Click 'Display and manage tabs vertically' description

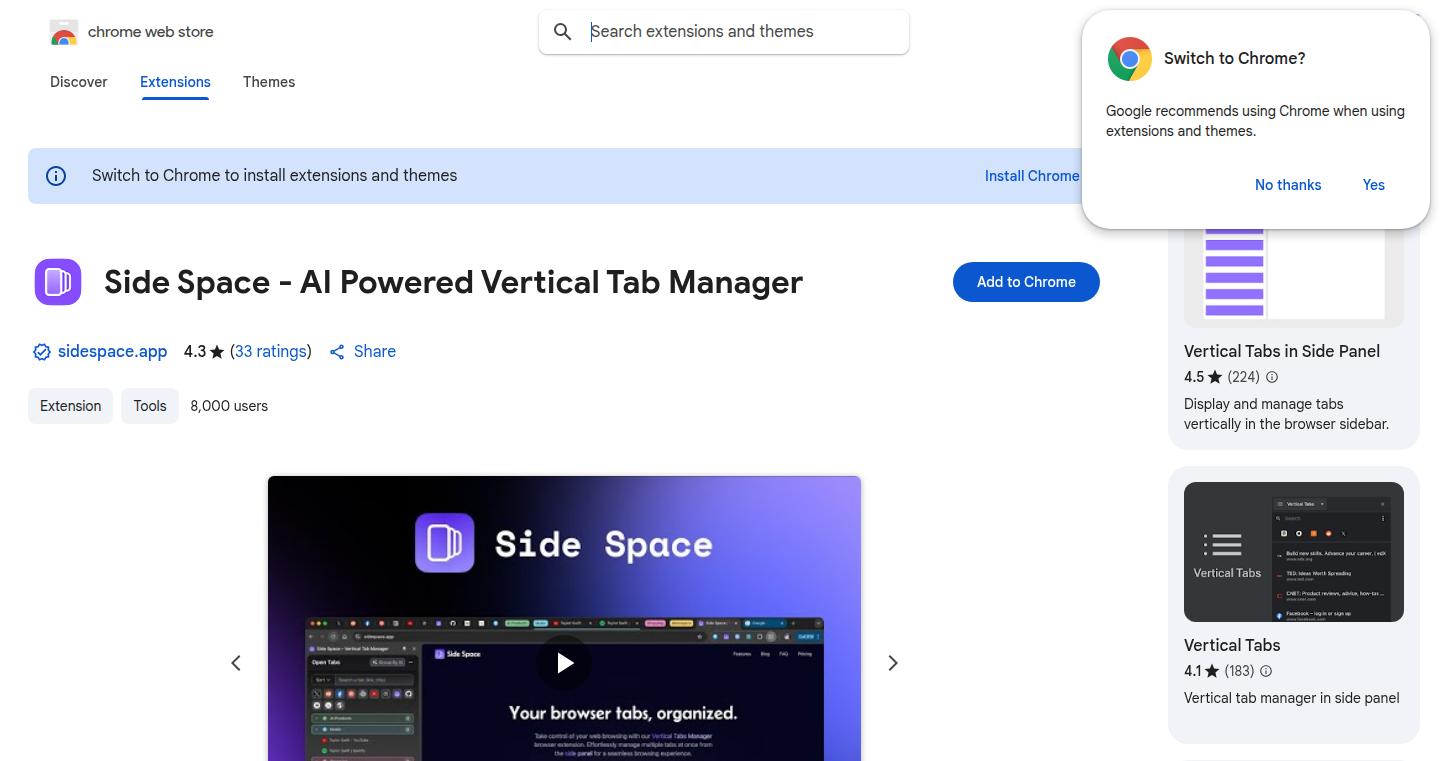(x=1286, y=414)
